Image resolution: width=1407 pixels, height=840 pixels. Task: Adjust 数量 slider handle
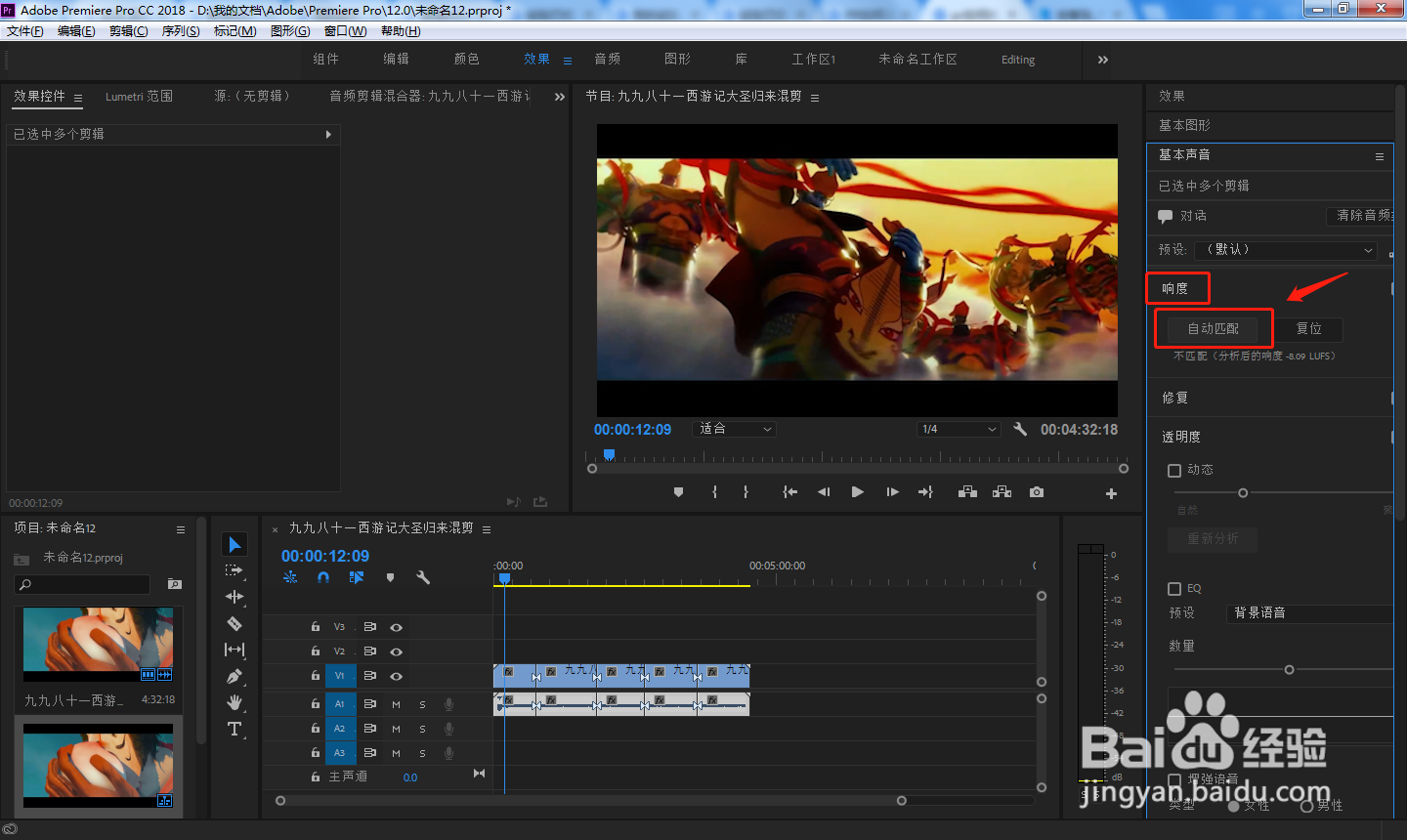pyautogui.click(x=1289, y=670)
